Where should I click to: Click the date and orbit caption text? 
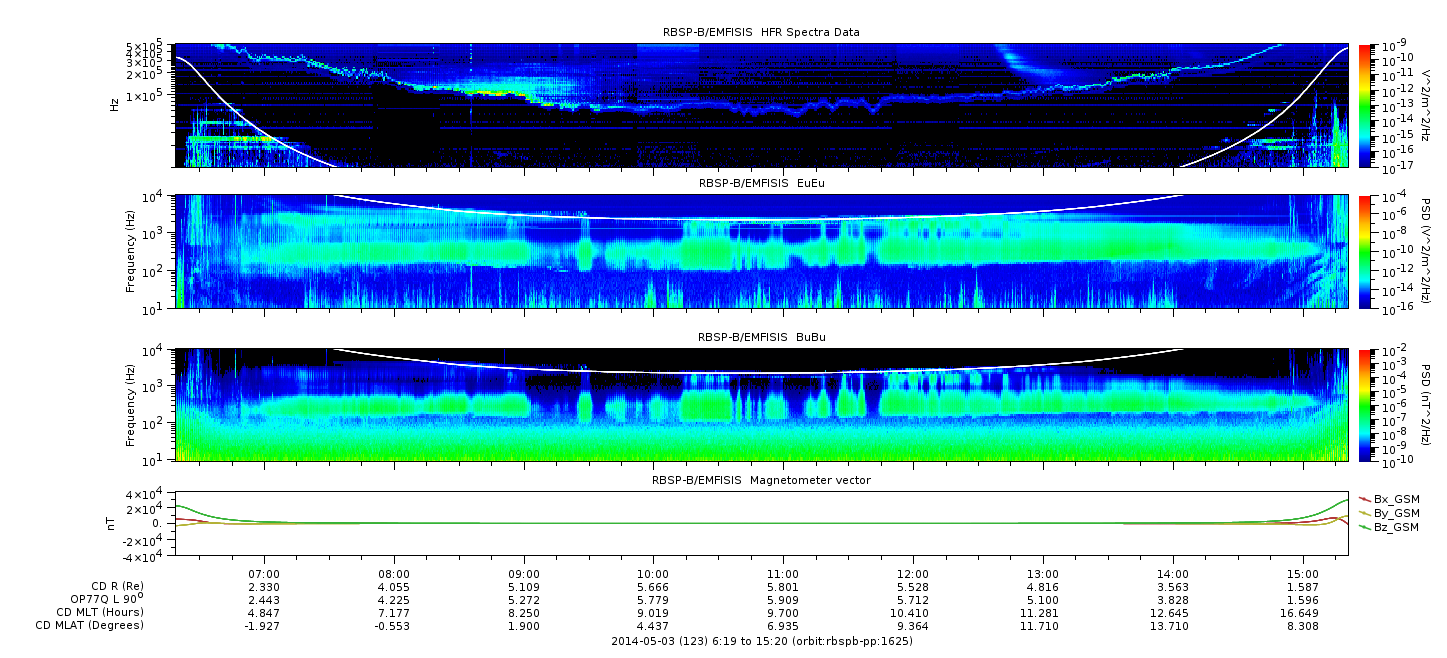pyautogui.click(x=761, y=641)
